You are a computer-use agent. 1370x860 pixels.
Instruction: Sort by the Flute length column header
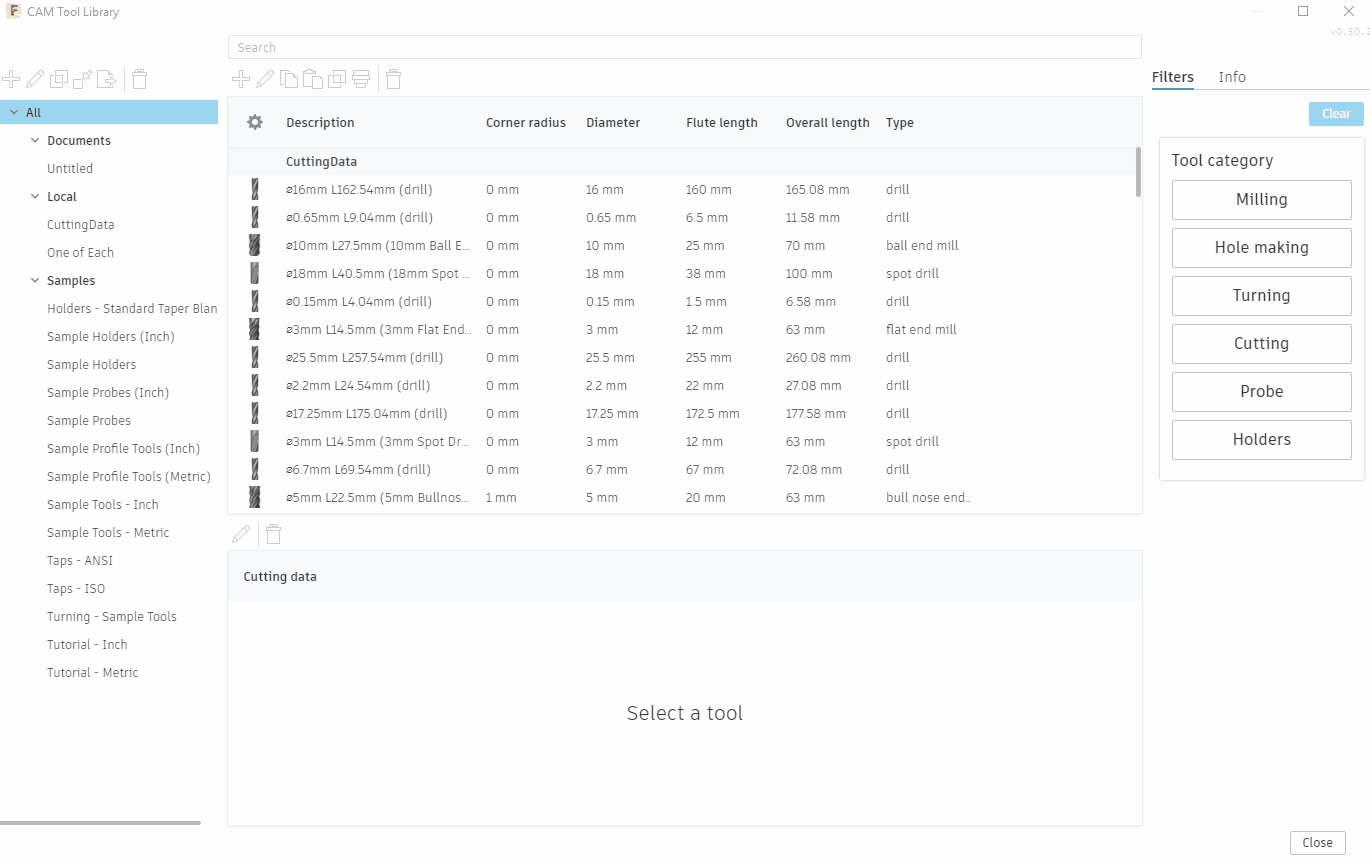722,123
